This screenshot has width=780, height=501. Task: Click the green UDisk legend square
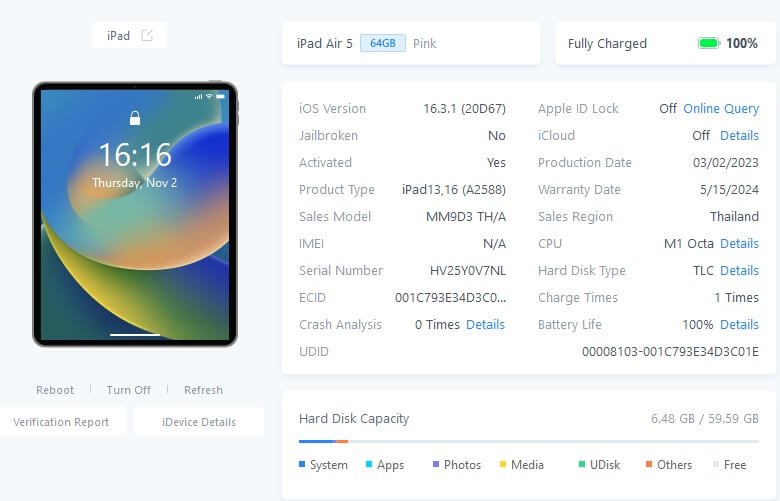coord(582,464)
